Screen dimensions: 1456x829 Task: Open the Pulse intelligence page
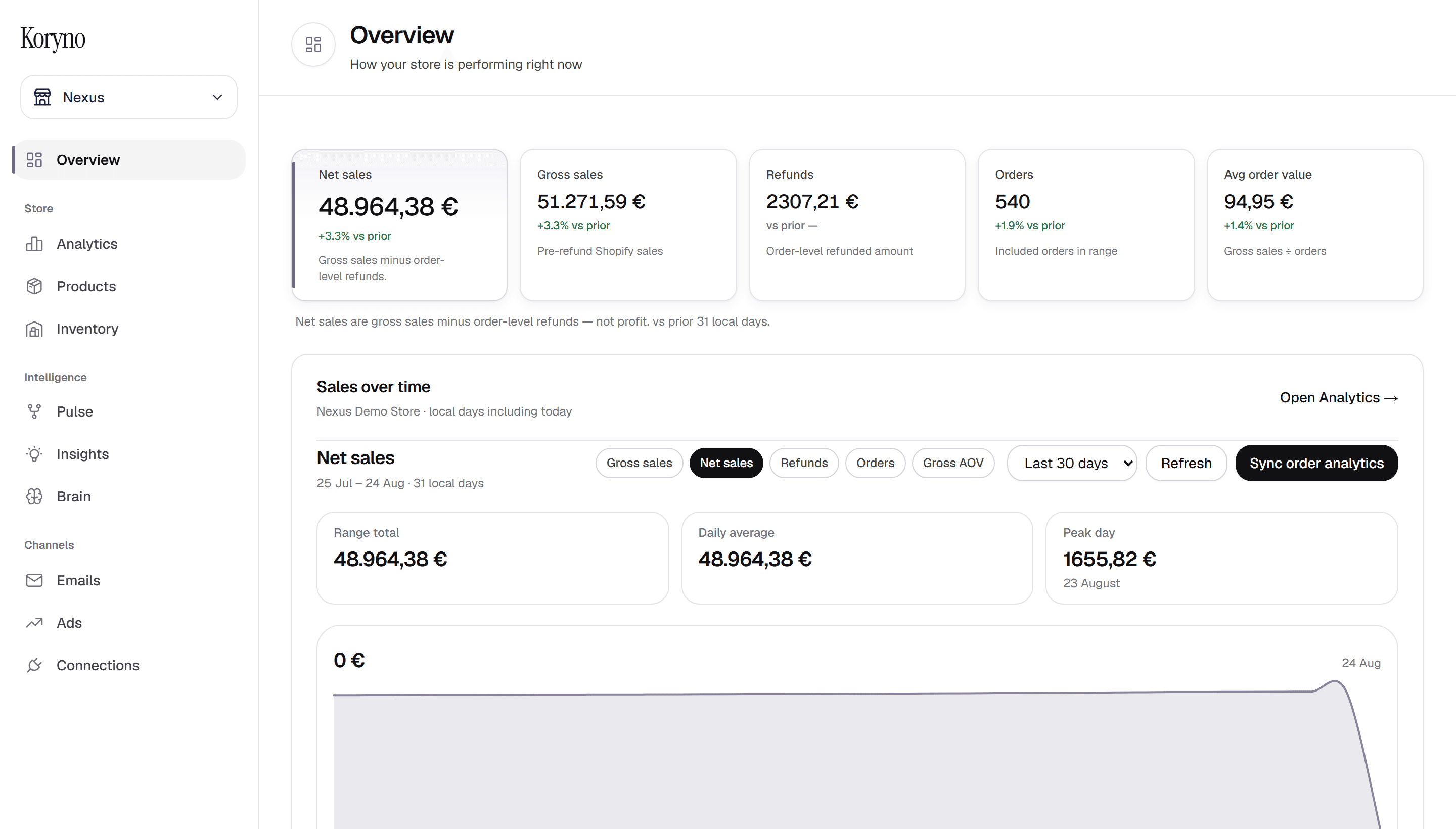(x=75, y=411)
